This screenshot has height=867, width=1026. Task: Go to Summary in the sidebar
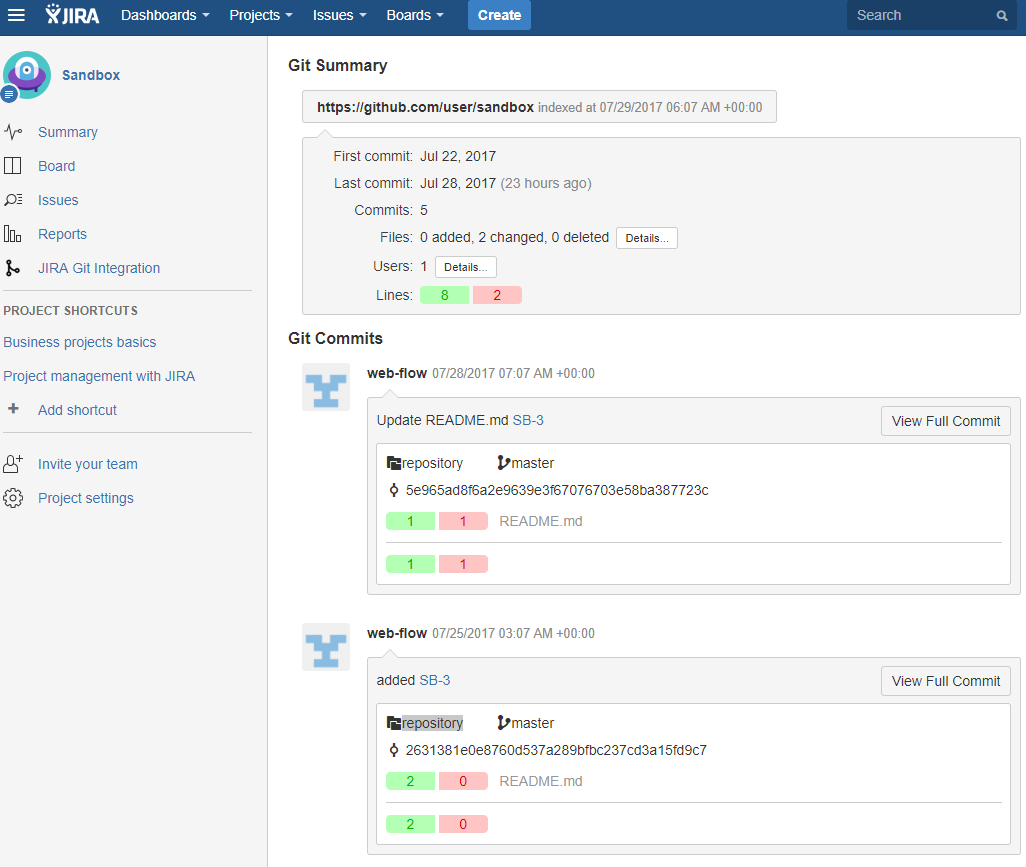[68, 132]
